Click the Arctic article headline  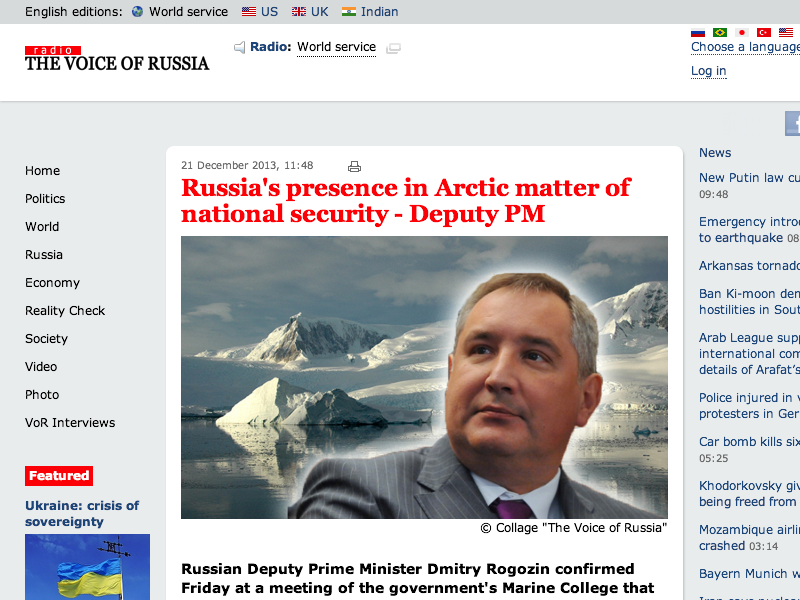405,200
